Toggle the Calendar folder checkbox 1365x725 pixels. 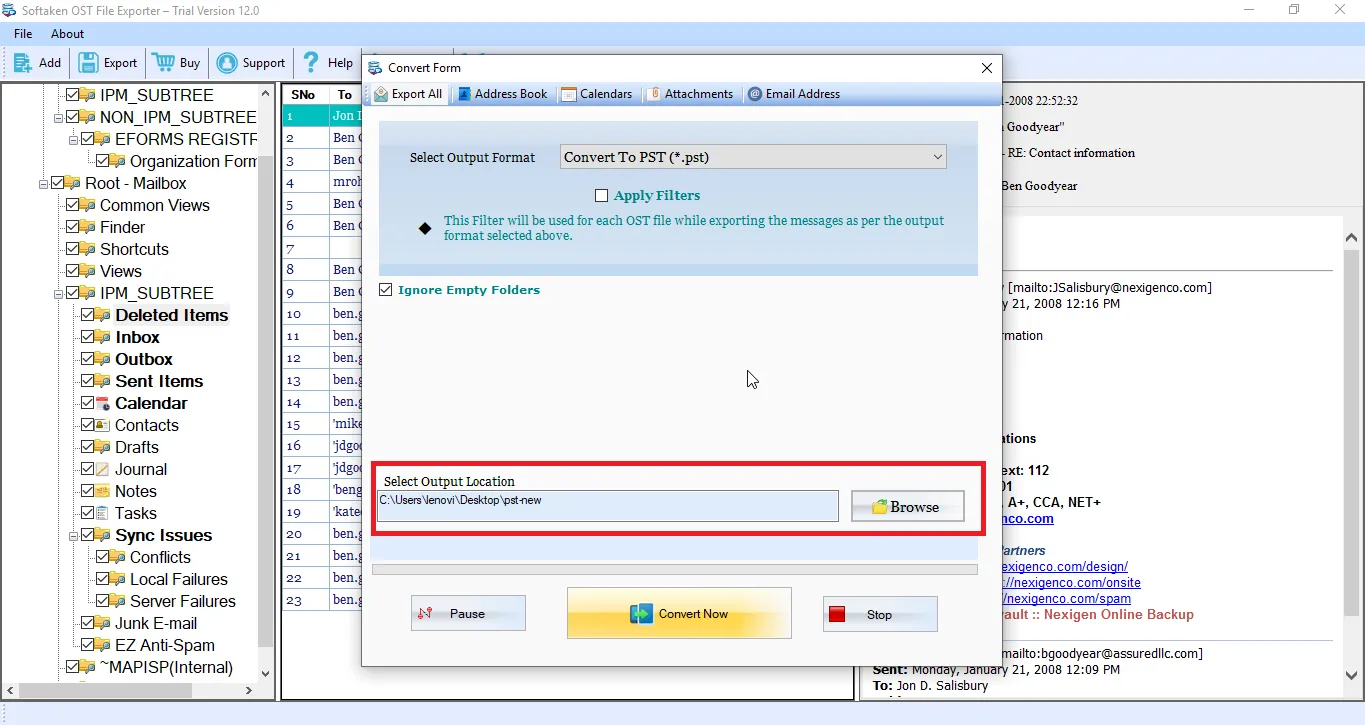tap(88, 403)
